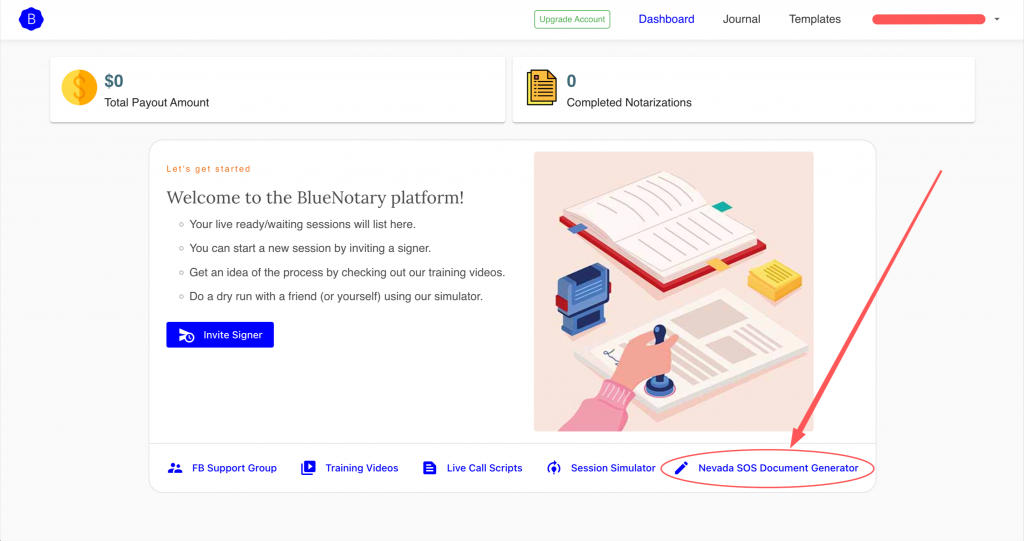Click the 'live ready/waiting sessions' bullet

[302, 224]
